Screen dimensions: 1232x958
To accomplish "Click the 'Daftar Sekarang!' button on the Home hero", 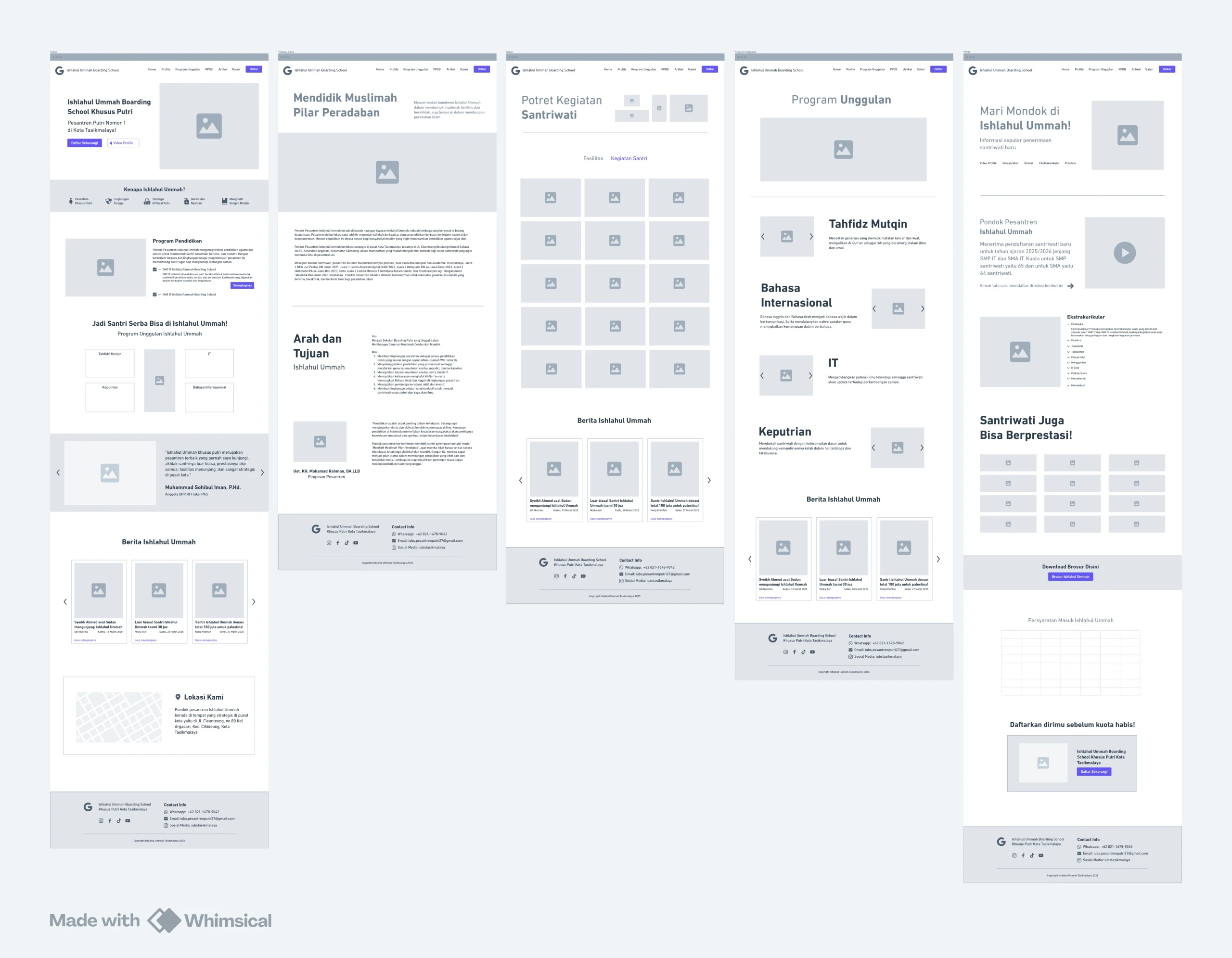I will coord(85,143).
